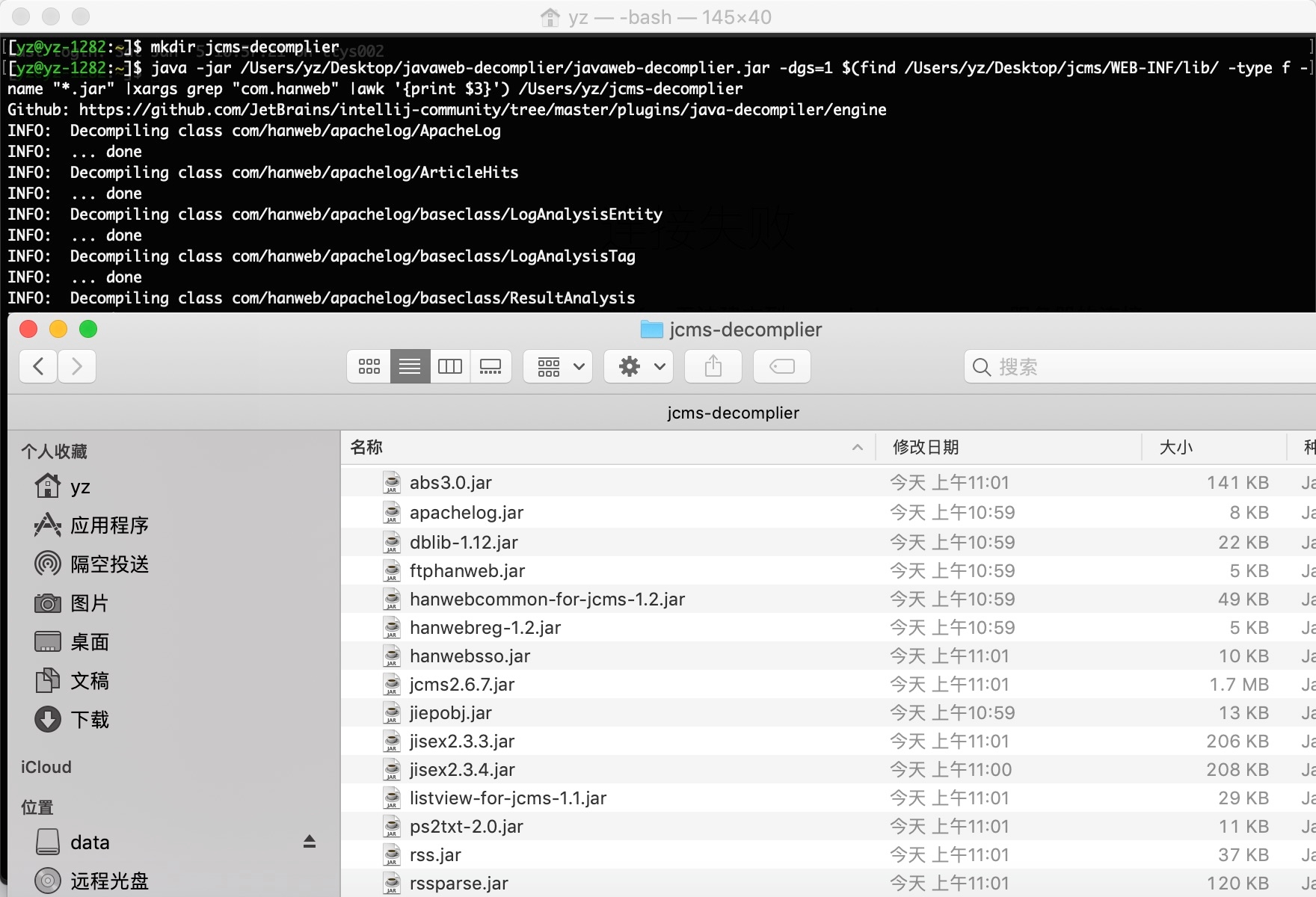Open the group-by arrangement dropdown
Viewport: 1316px width, 897px height.
tap(558, 366)
